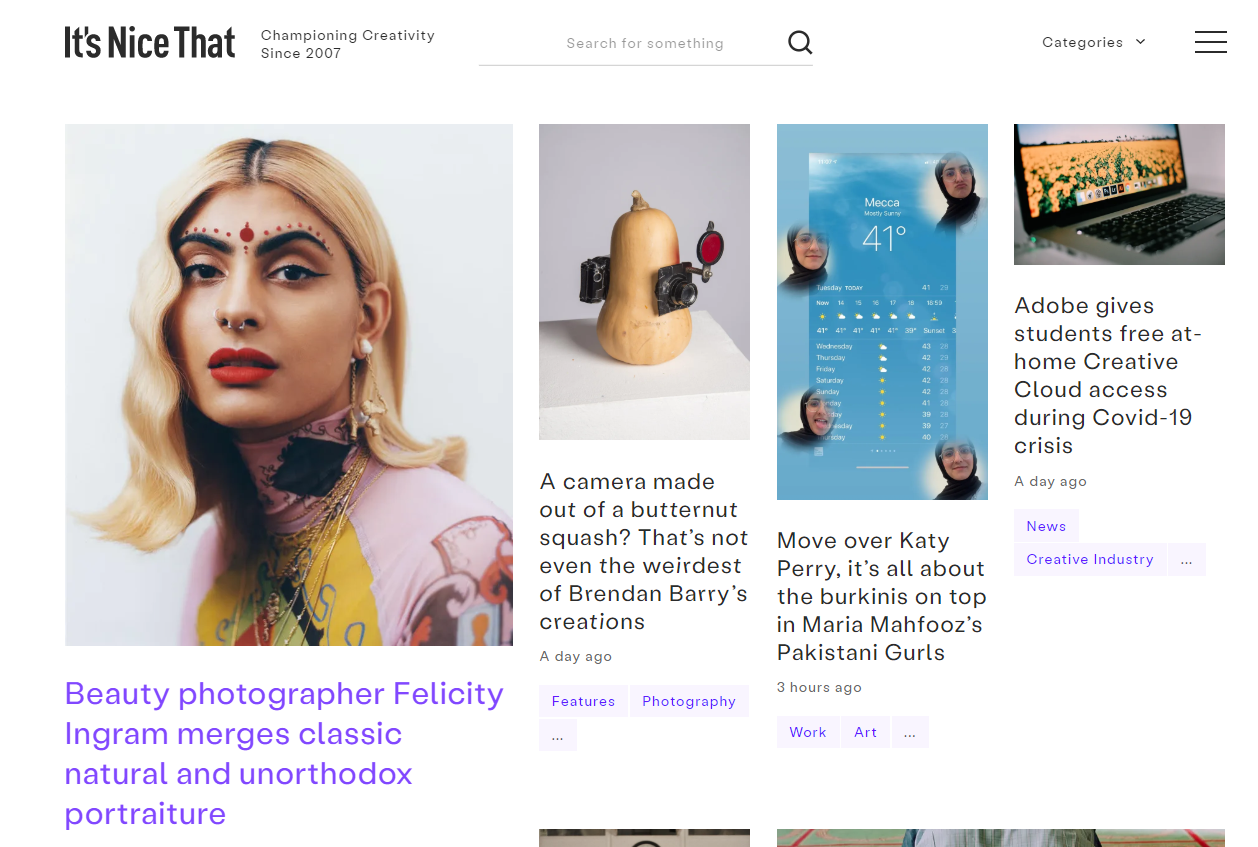This screenshot has height=847, width=1258.
Task: Select the Work tag
Action: pyautogui.click(x=808, y=732)
